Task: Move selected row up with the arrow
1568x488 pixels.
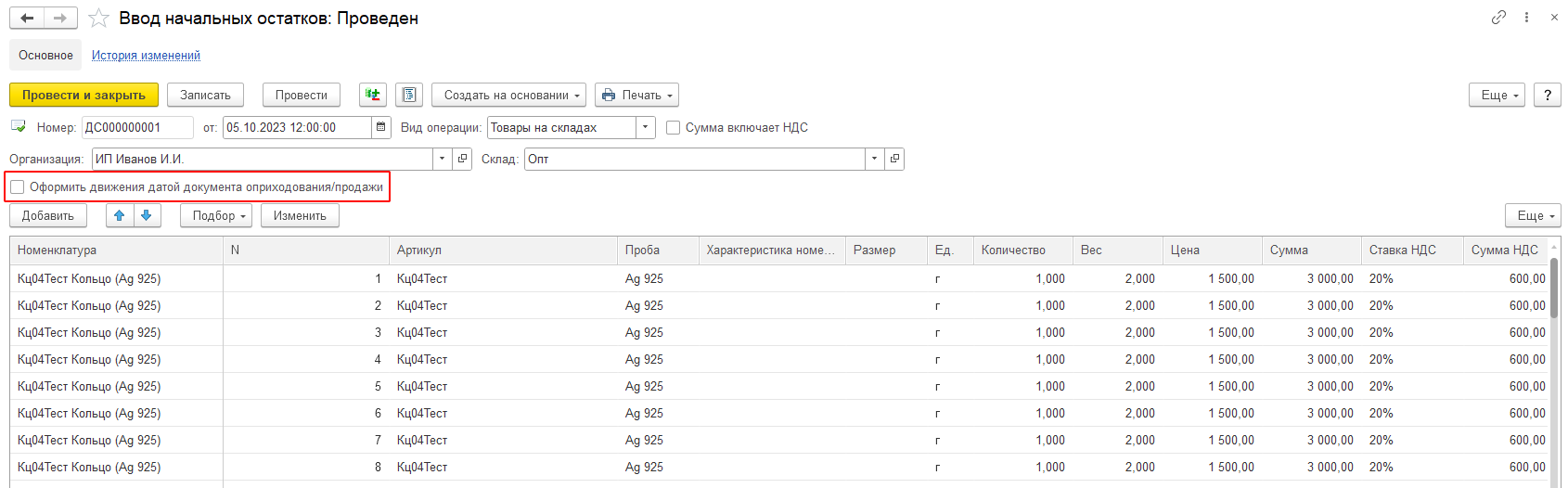Action: [119, 215]
